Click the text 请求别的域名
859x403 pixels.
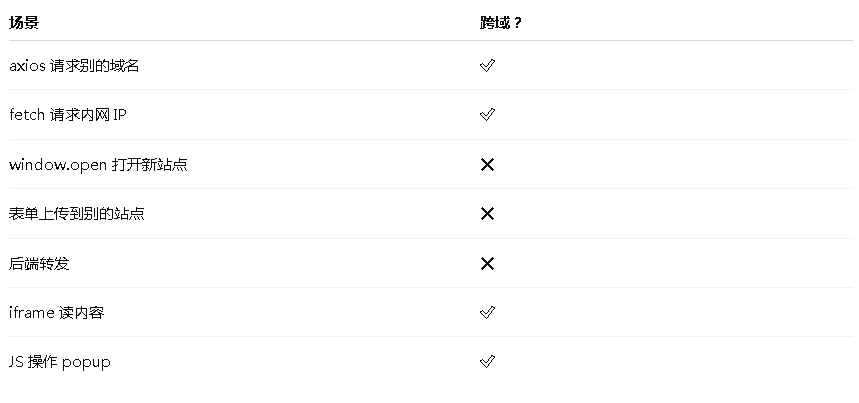coord(95,66)
